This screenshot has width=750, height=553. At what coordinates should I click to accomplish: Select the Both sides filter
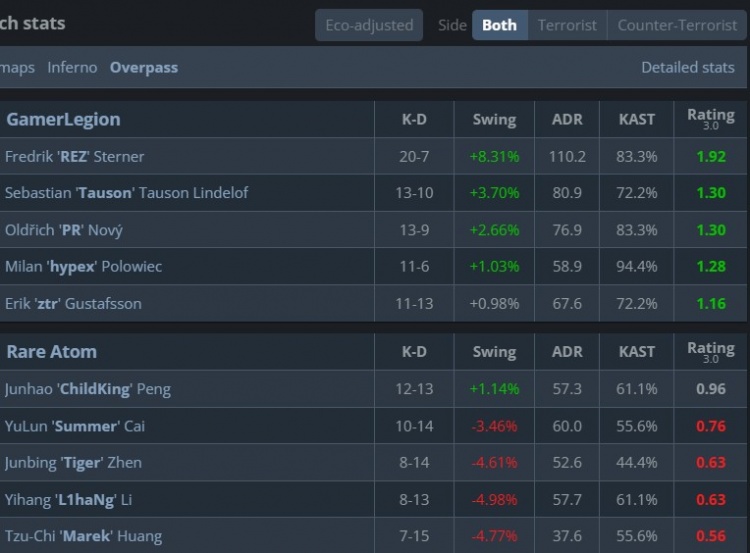pos(499,25)
